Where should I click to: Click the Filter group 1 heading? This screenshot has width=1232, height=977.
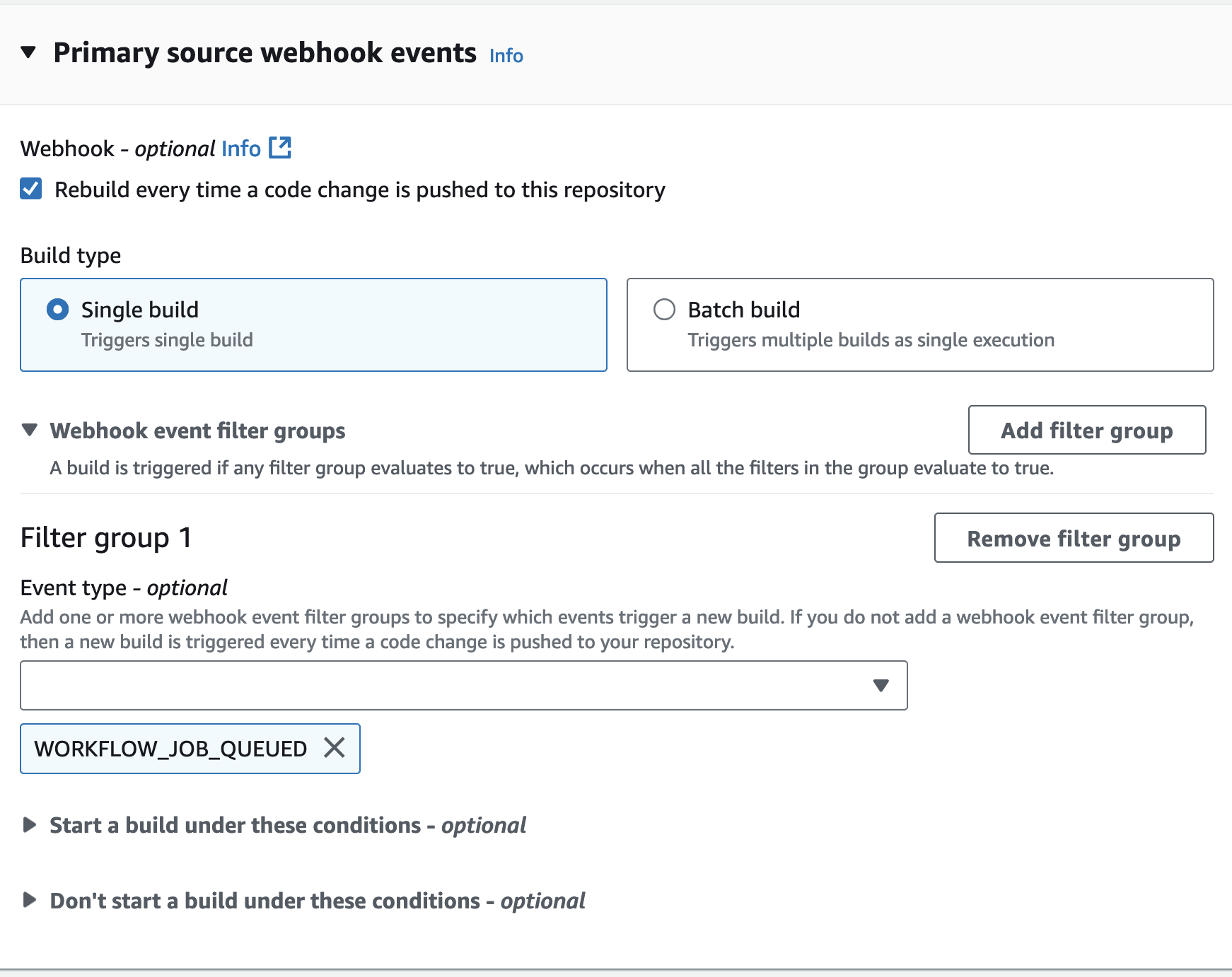(106, 538)
